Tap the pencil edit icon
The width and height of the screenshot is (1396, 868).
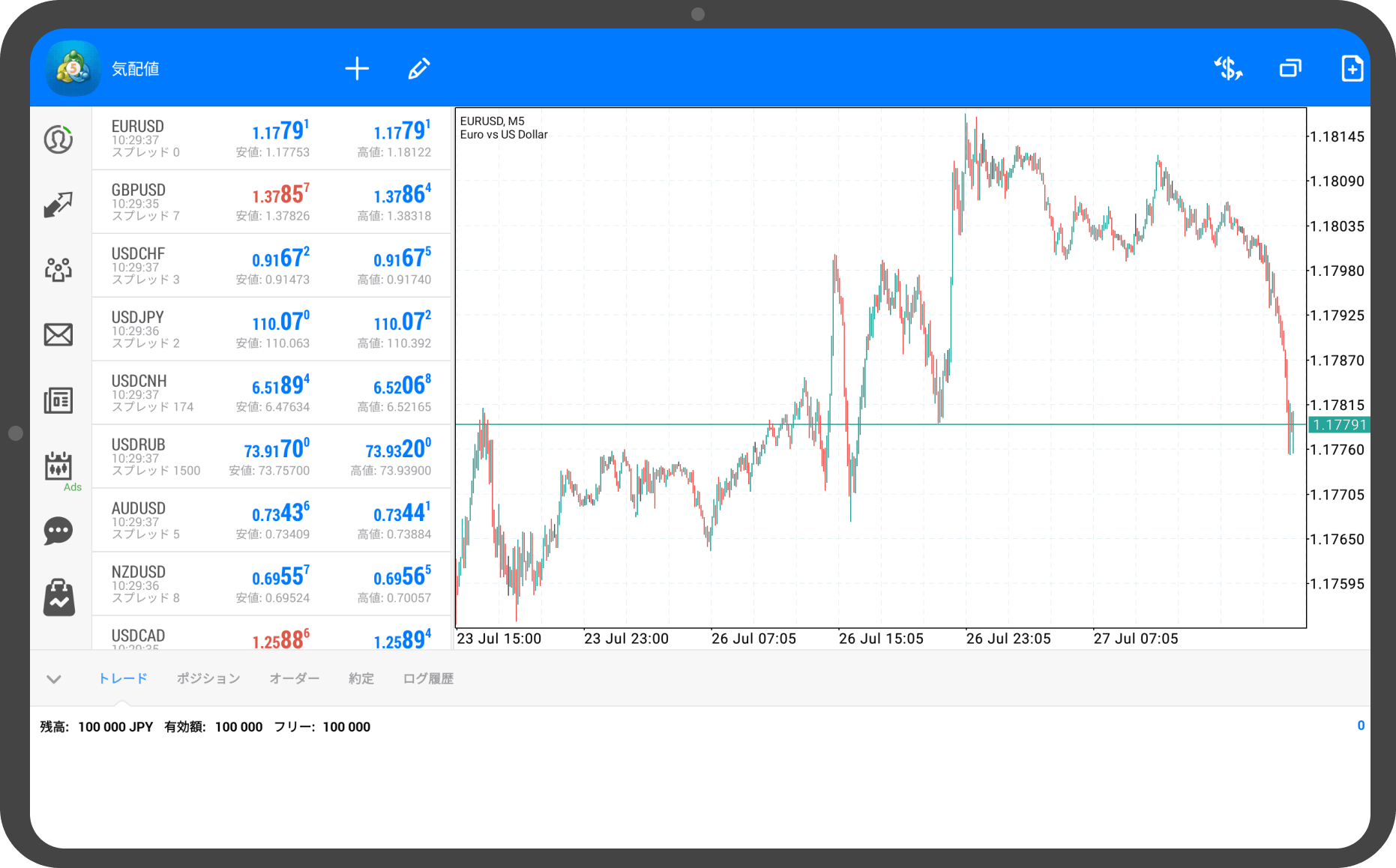(418, 69)
